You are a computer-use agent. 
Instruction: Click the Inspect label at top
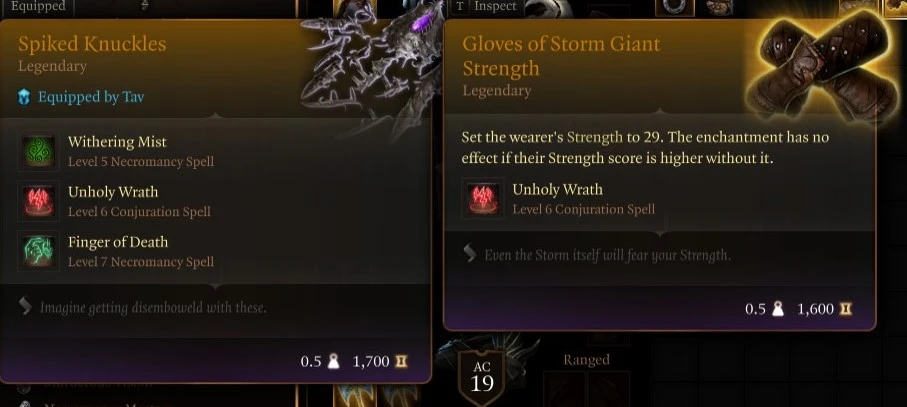495,6
